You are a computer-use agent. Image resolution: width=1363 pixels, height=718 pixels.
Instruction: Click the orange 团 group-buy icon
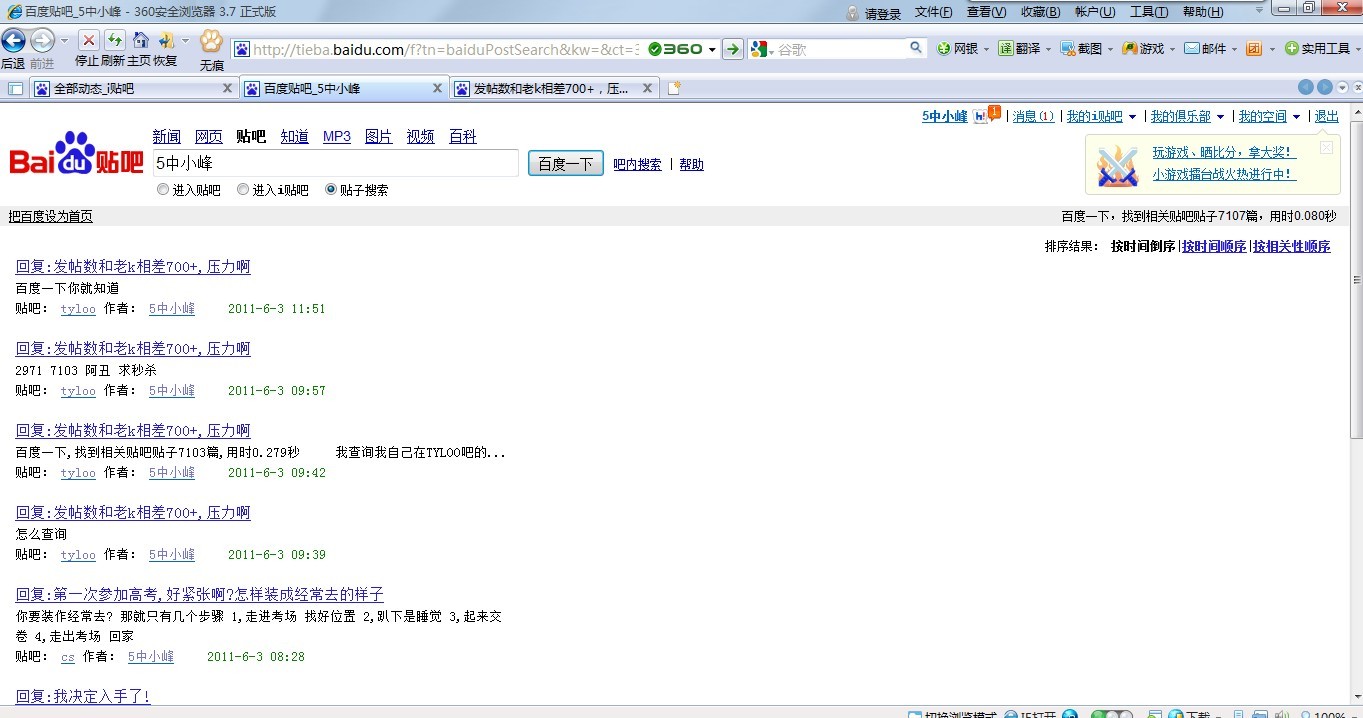[x=1253, y=48]
